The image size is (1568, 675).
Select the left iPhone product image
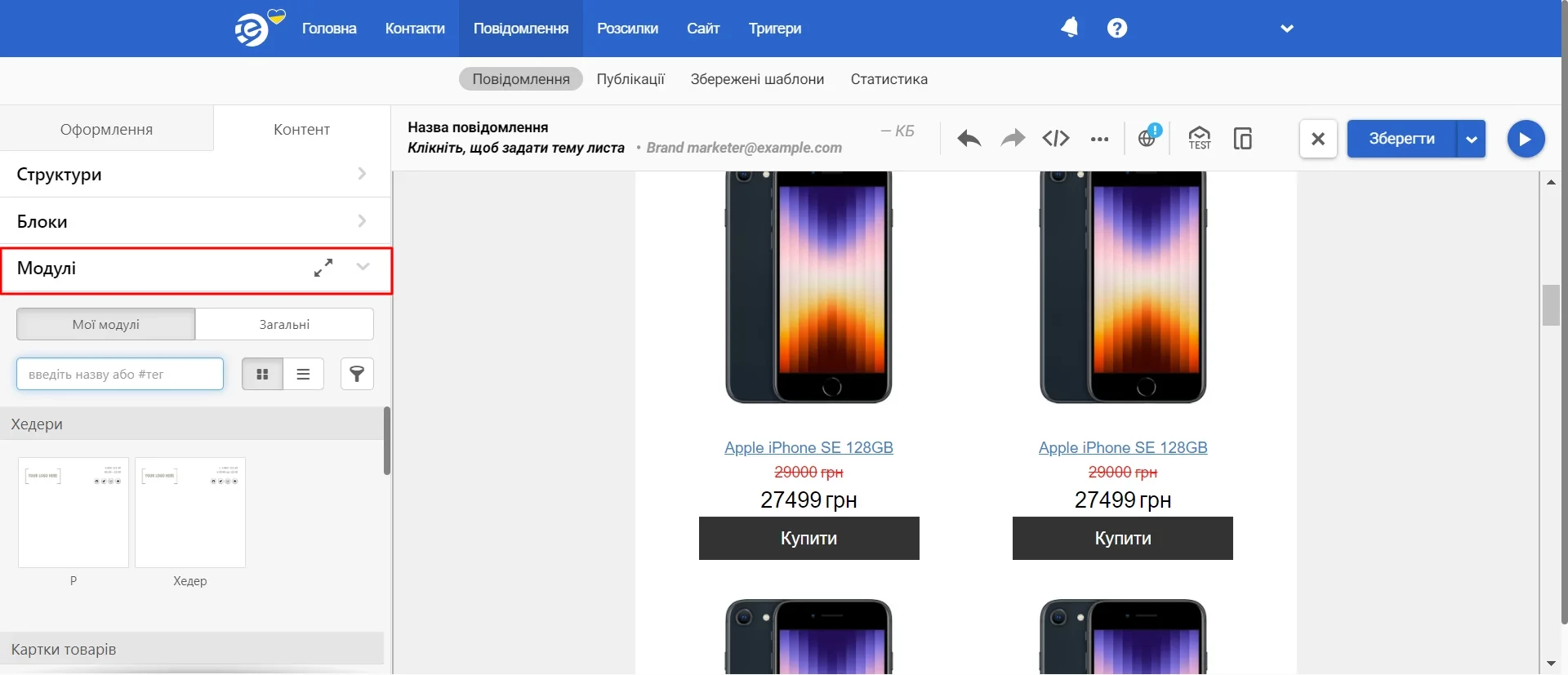click(808, 287)
